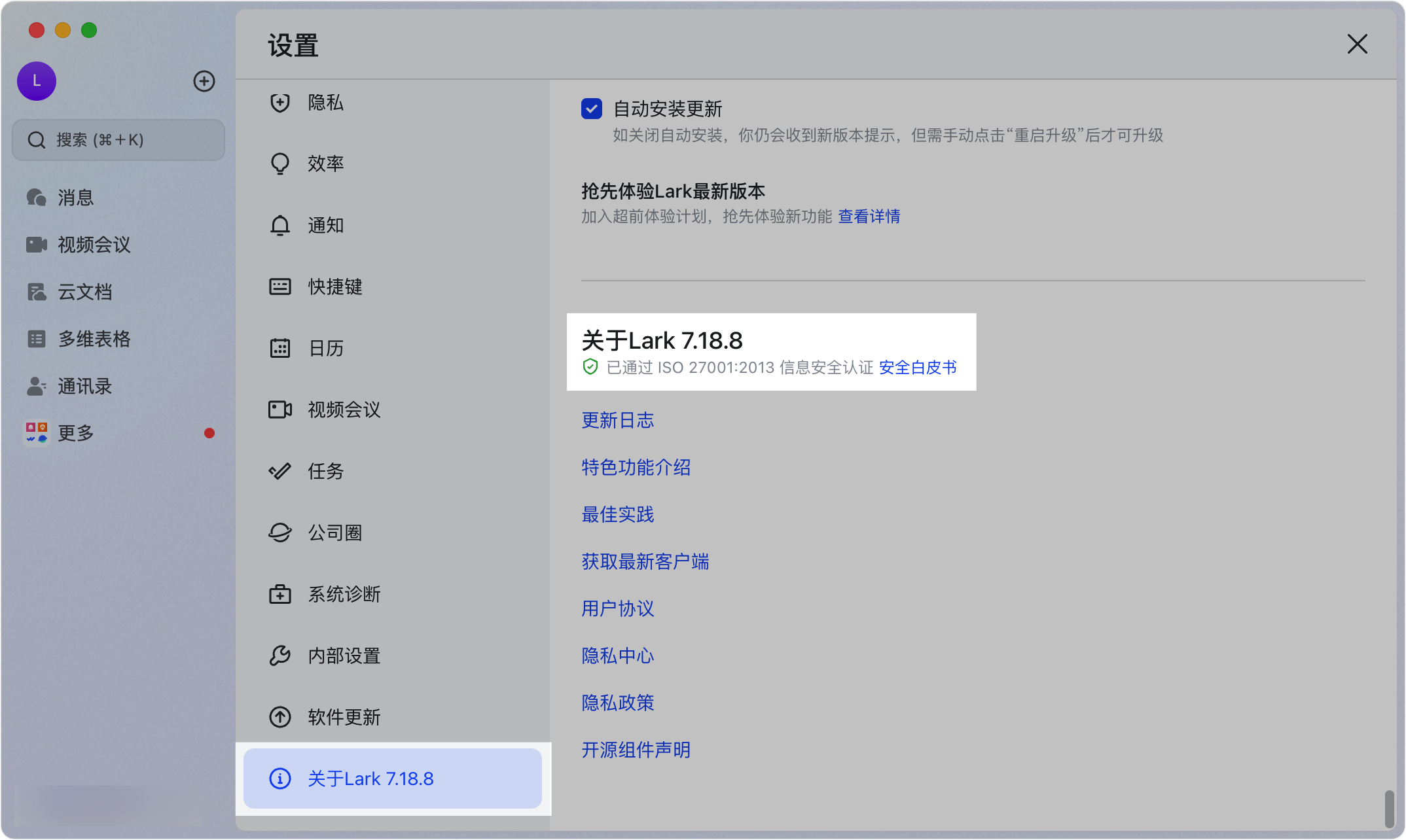The width and height of the screenshot is (1406, 840).
Task: Click the Messages chat bubble icon
Action: pyautogui.click(x=37, y=198)
